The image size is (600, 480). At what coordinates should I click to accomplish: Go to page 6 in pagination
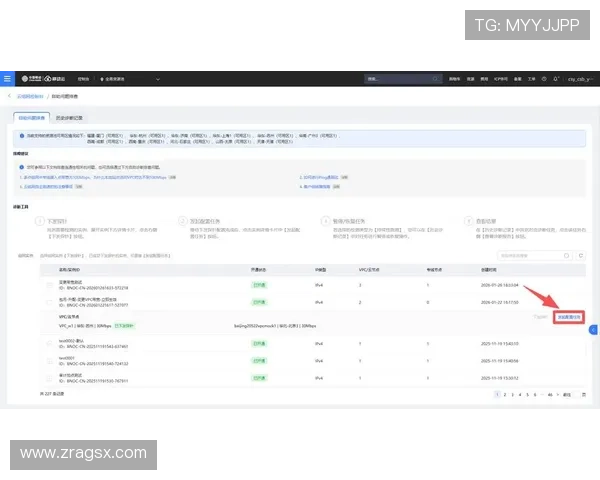[x=535, y=395]
